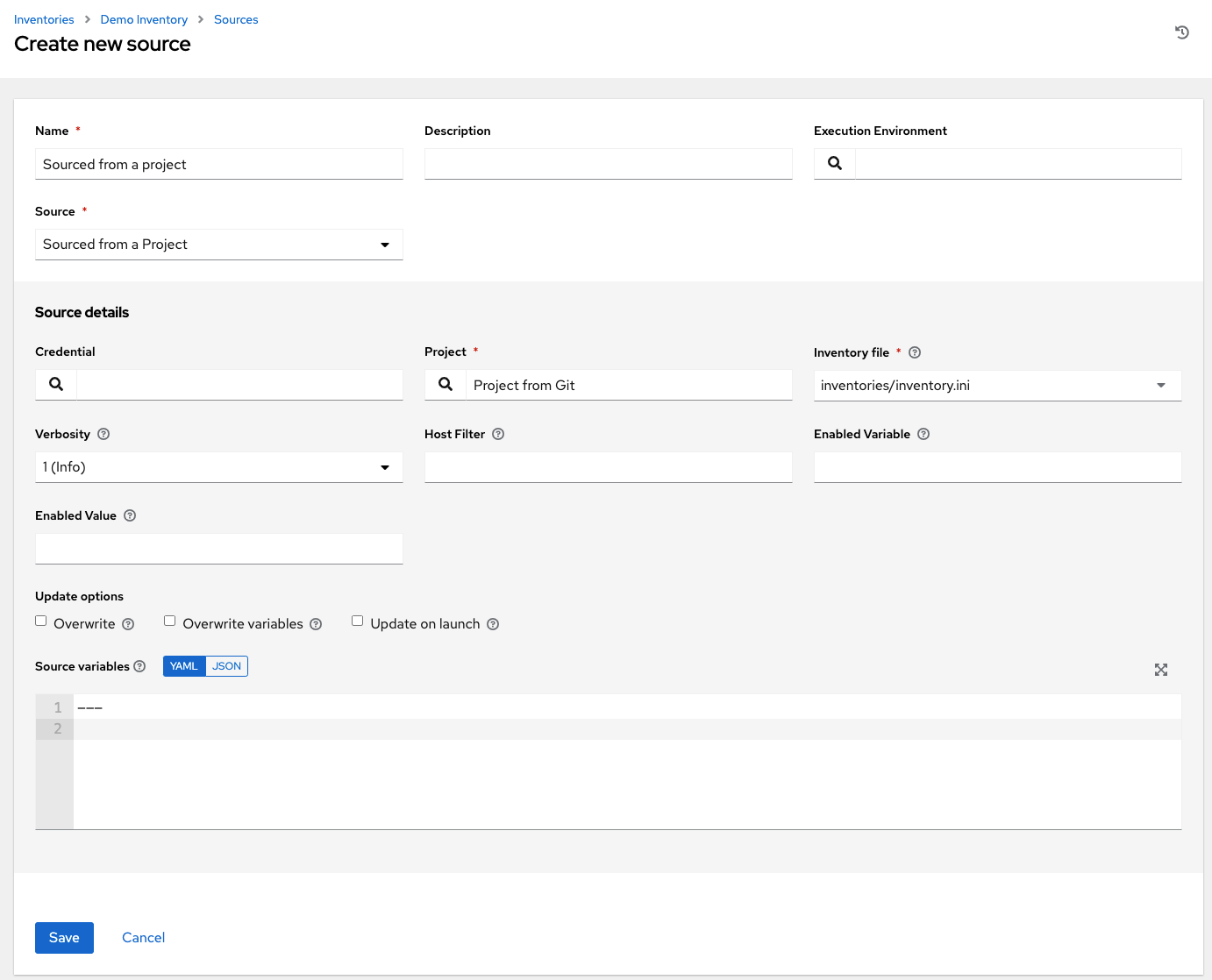The image size is (1212, 980).
Task: Open the Verbosity level dropdown
Action: (x=218, y=467)
